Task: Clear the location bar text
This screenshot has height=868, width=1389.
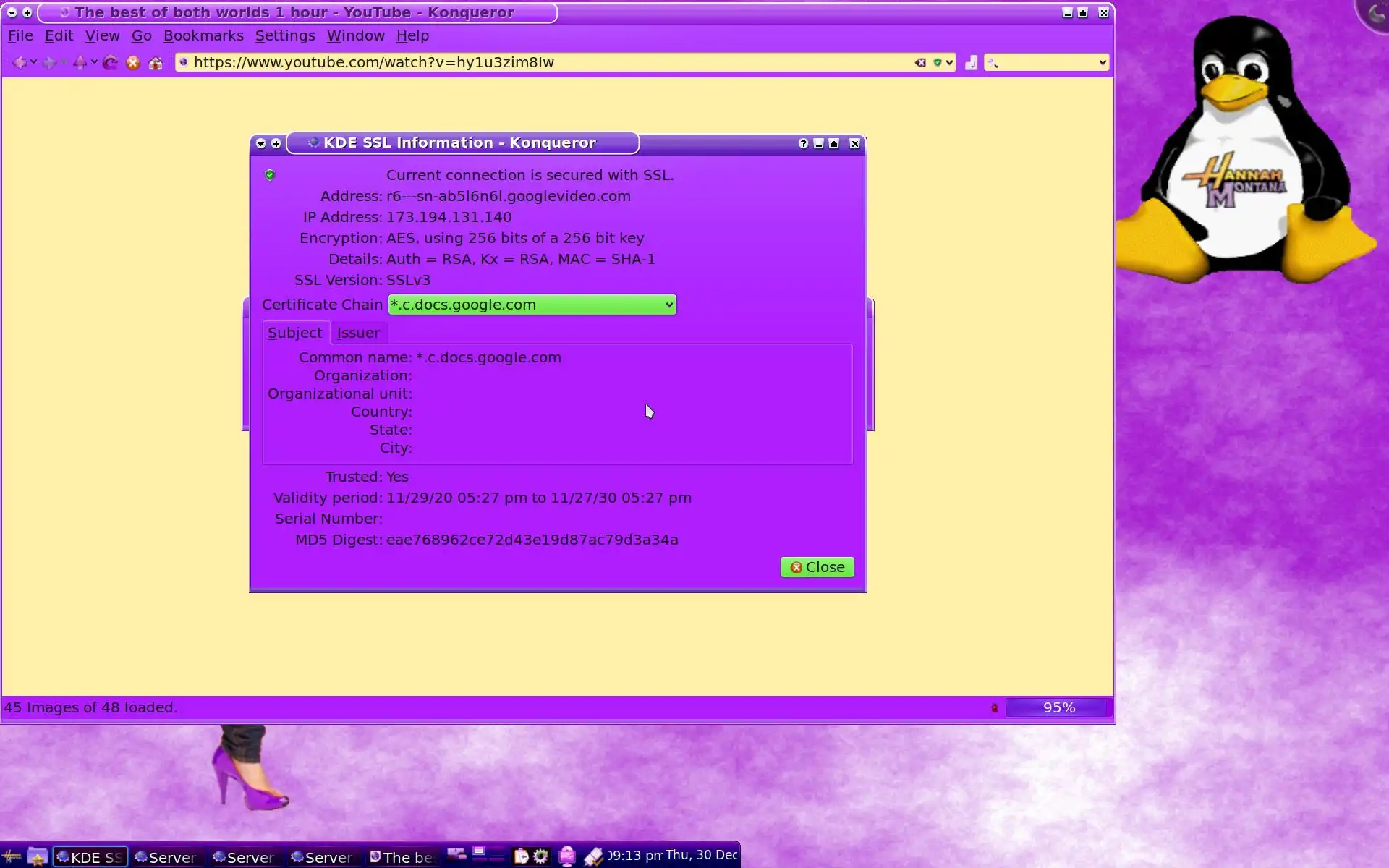Action: click(920, 63)
